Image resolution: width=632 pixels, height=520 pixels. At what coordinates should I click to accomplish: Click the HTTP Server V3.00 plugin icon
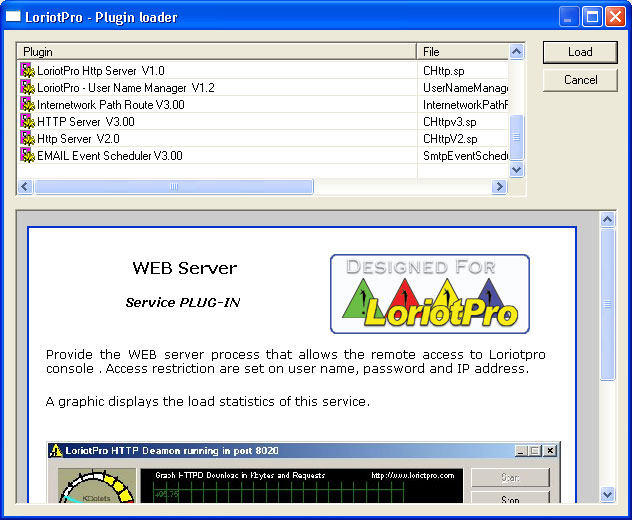tap(27, 122)
